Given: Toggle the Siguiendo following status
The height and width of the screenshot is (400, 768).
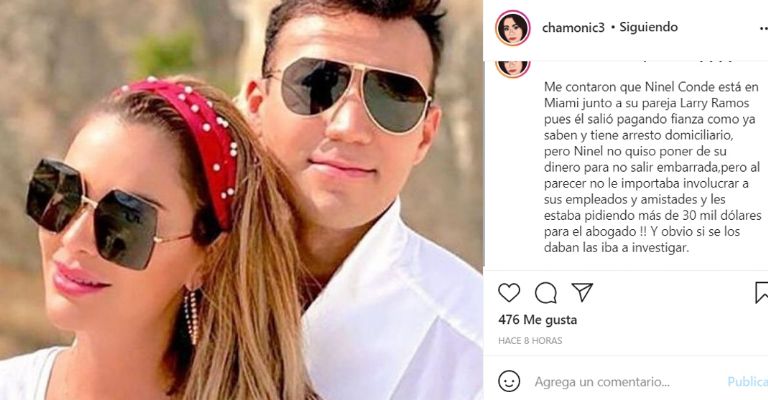Looking at the screenshot, I should pyautogui.click(x=648, y=27).
